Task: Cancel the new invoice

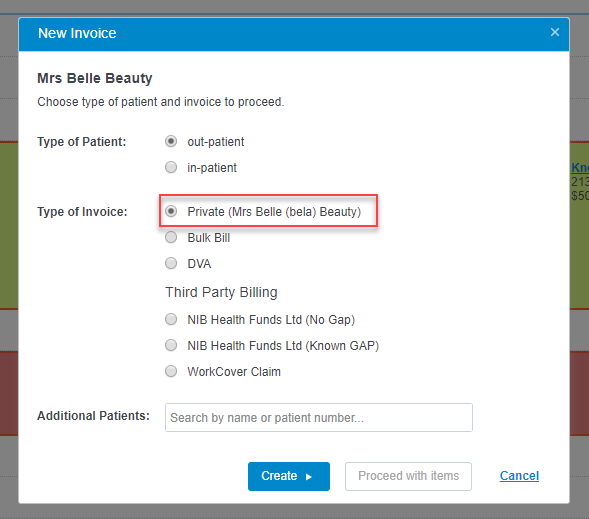Action: tap(519, 476)
